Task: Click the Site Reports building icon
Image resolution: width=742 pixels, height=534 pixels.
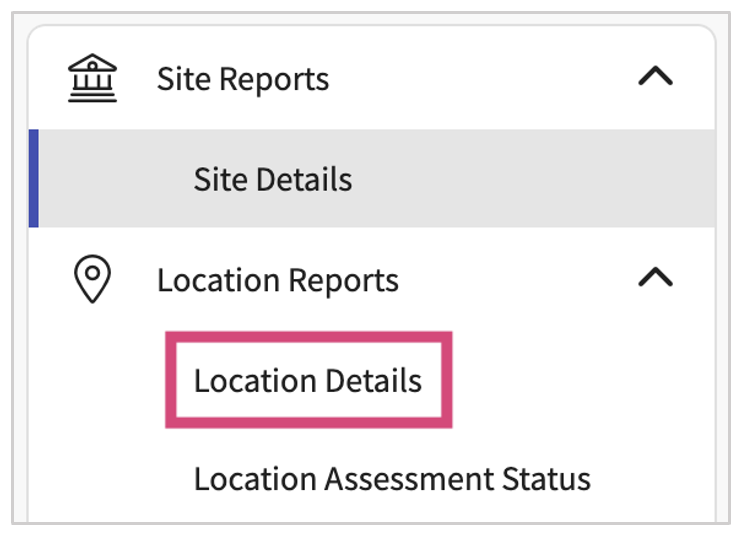Action: click(x=92, y=79)
